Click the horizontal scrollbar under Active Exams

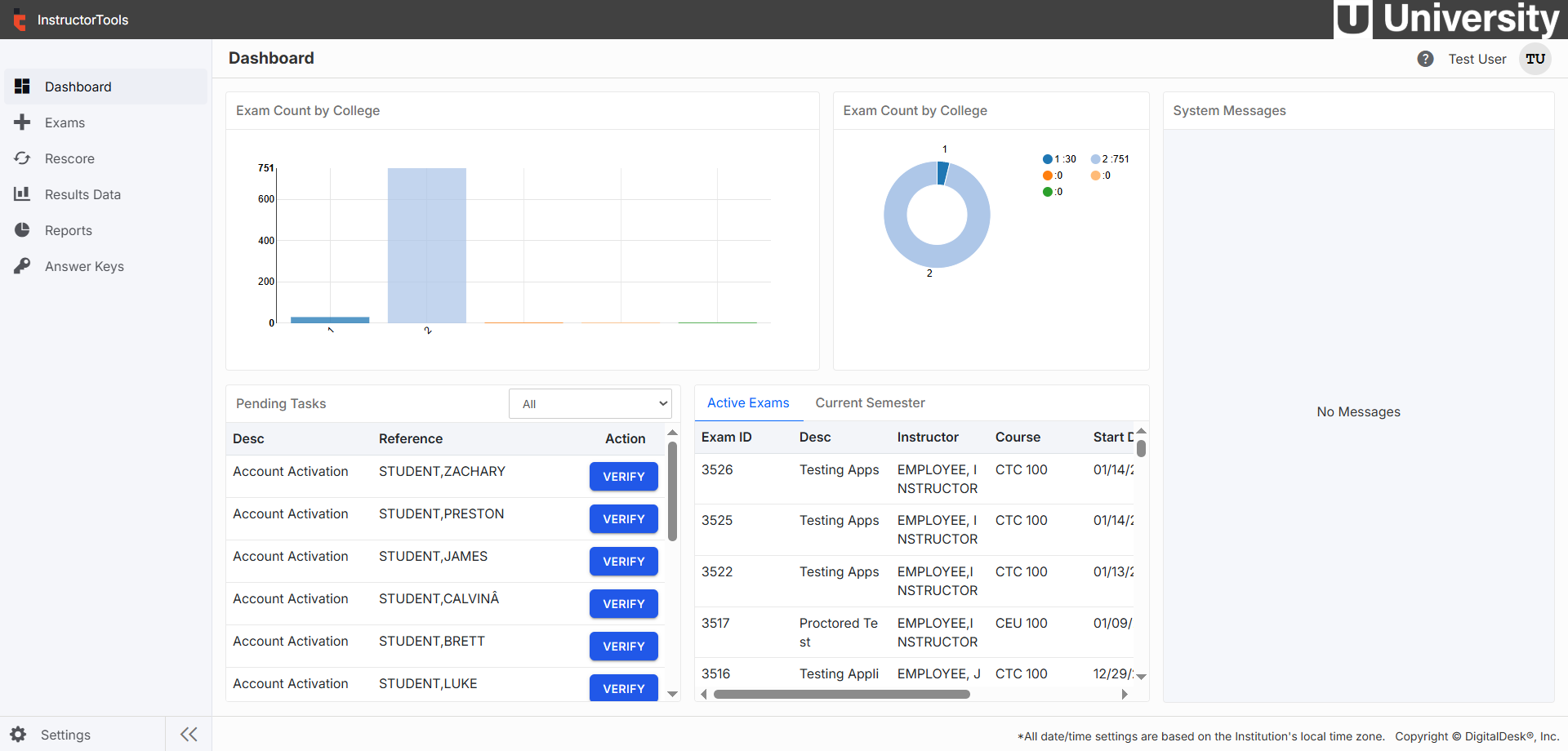pyautogui.click(x=841, y=694)
